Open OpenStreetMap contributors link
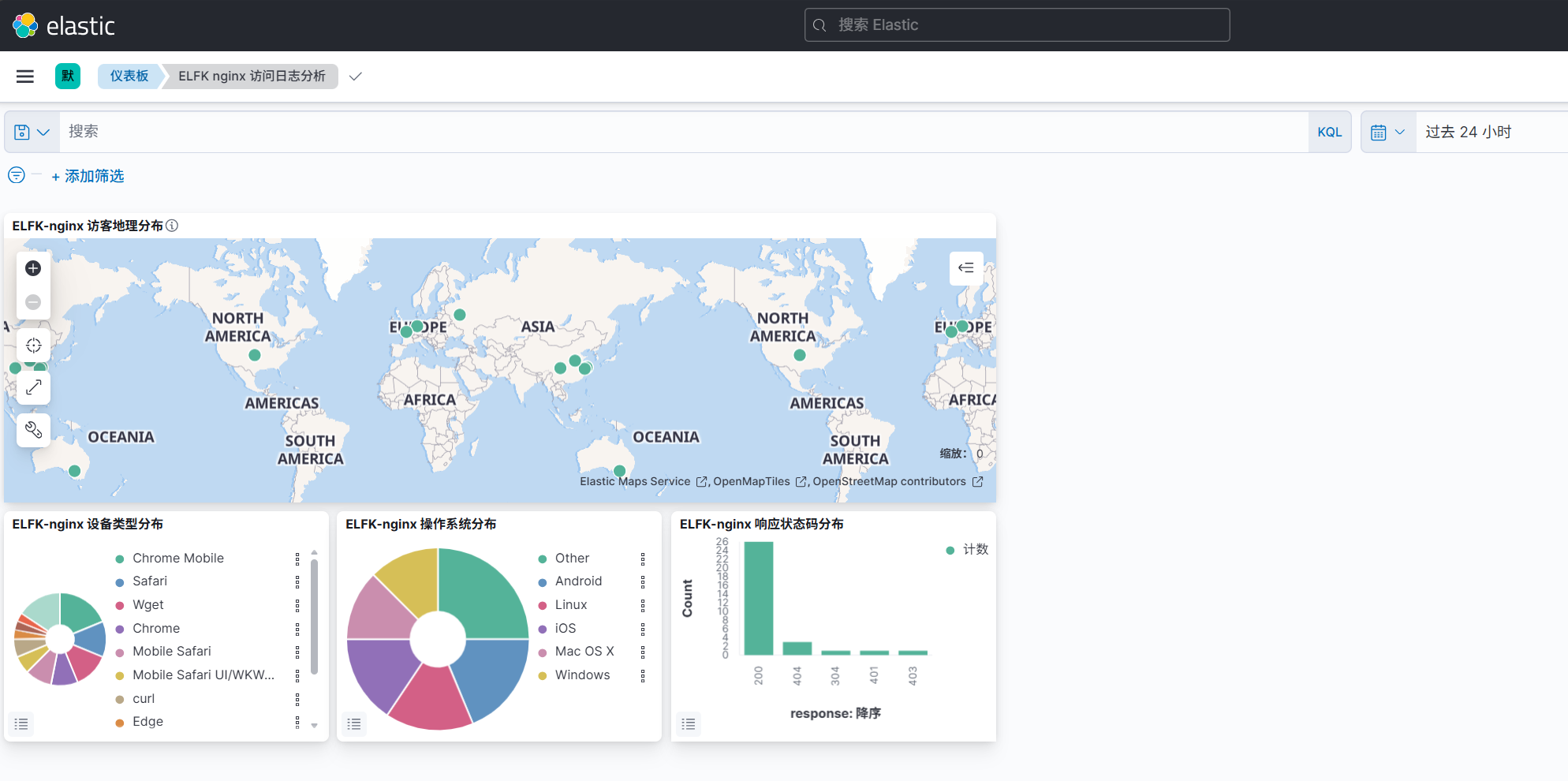This screenshot has height=781, width=1568. 898,481
